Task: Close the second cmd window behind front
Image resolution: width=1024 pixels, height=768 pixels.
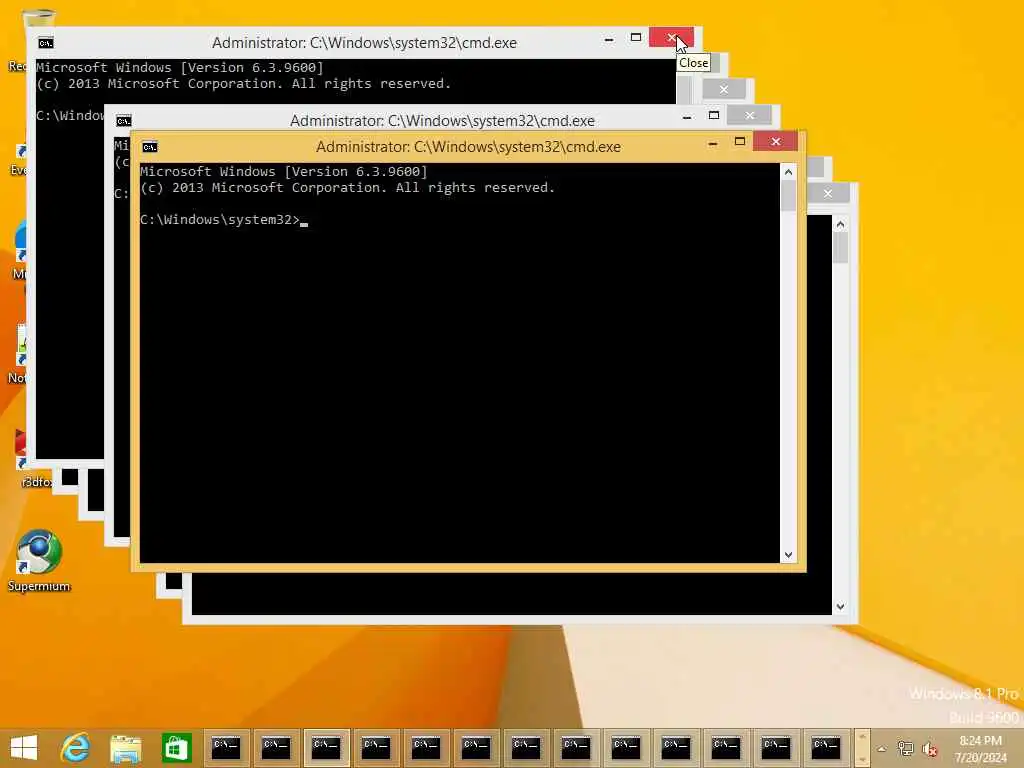Action: pyautogui.click(x=750, y=116)
